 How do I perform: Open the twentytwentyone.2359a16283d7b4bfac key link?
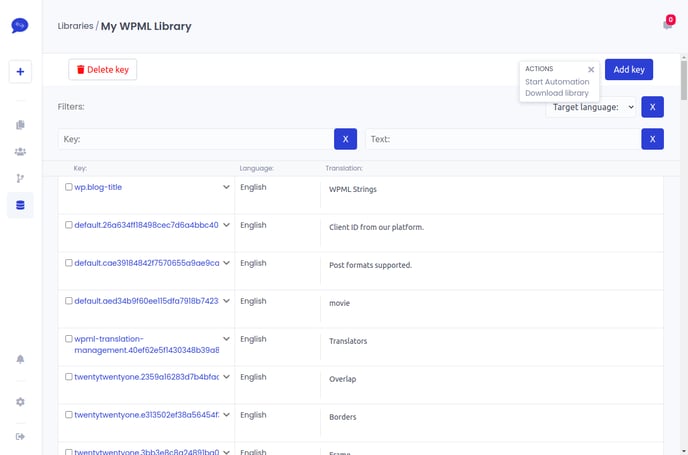(147, 376)
